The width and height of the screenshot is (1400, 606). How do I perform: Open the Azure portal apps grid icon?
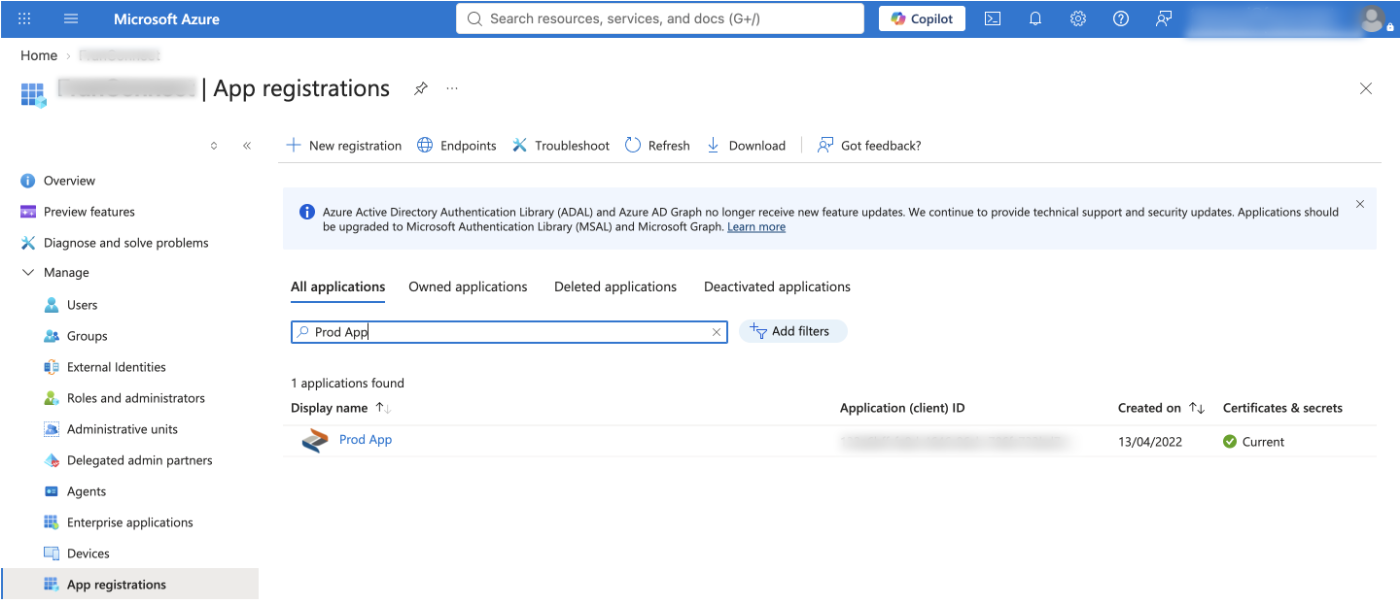(x=25, y=19)
